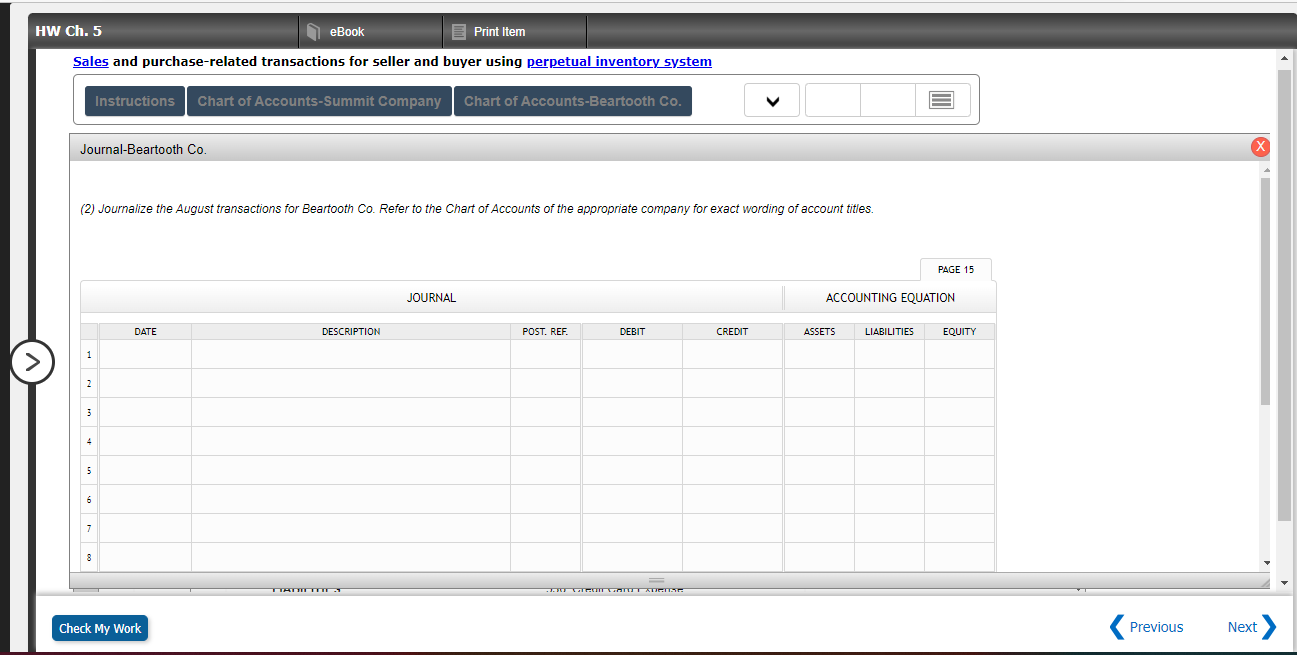Open Chart of Accounts-Beartooth Co. tab

(572, 100)
